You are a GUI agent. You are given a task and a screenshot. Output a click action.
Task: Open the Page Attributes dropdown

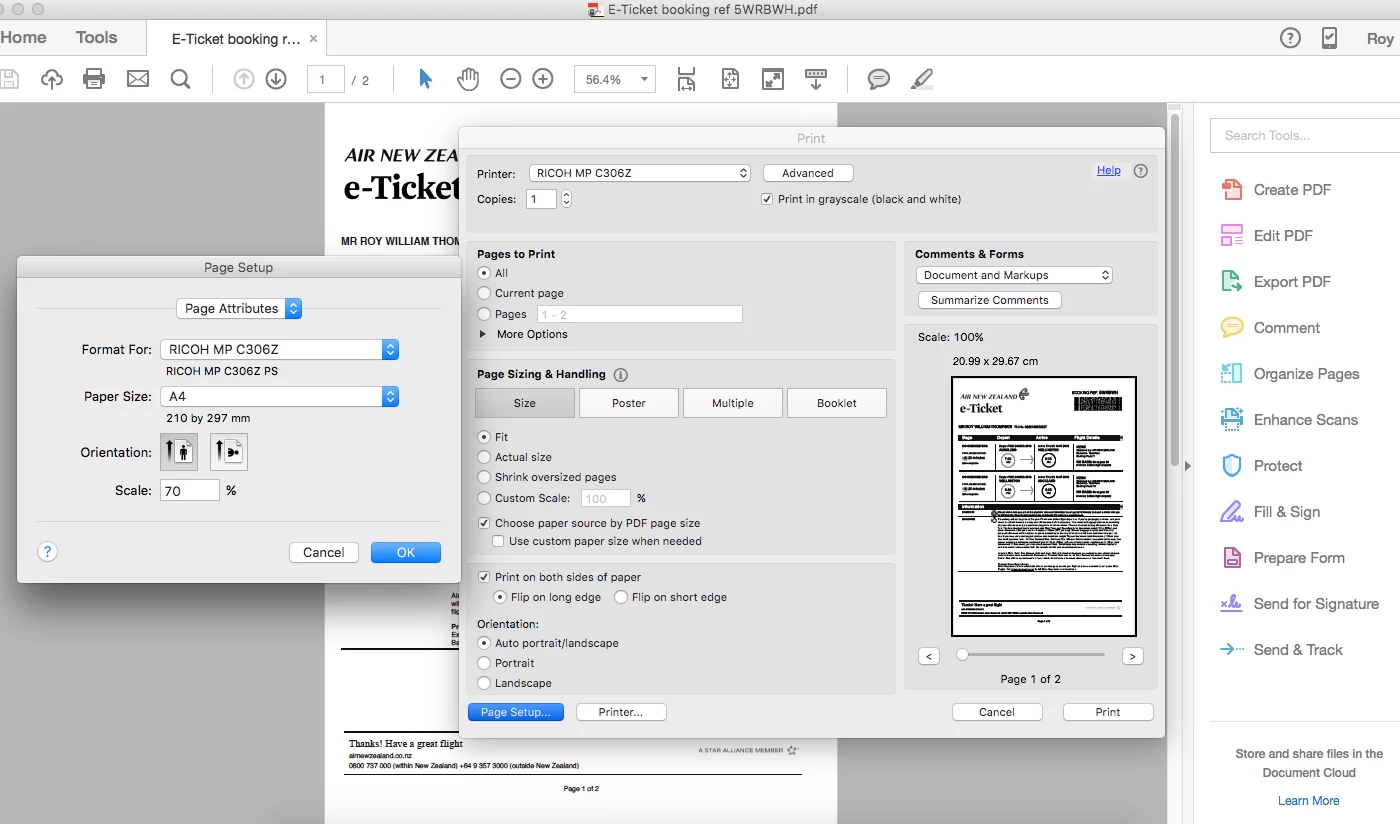238,309
